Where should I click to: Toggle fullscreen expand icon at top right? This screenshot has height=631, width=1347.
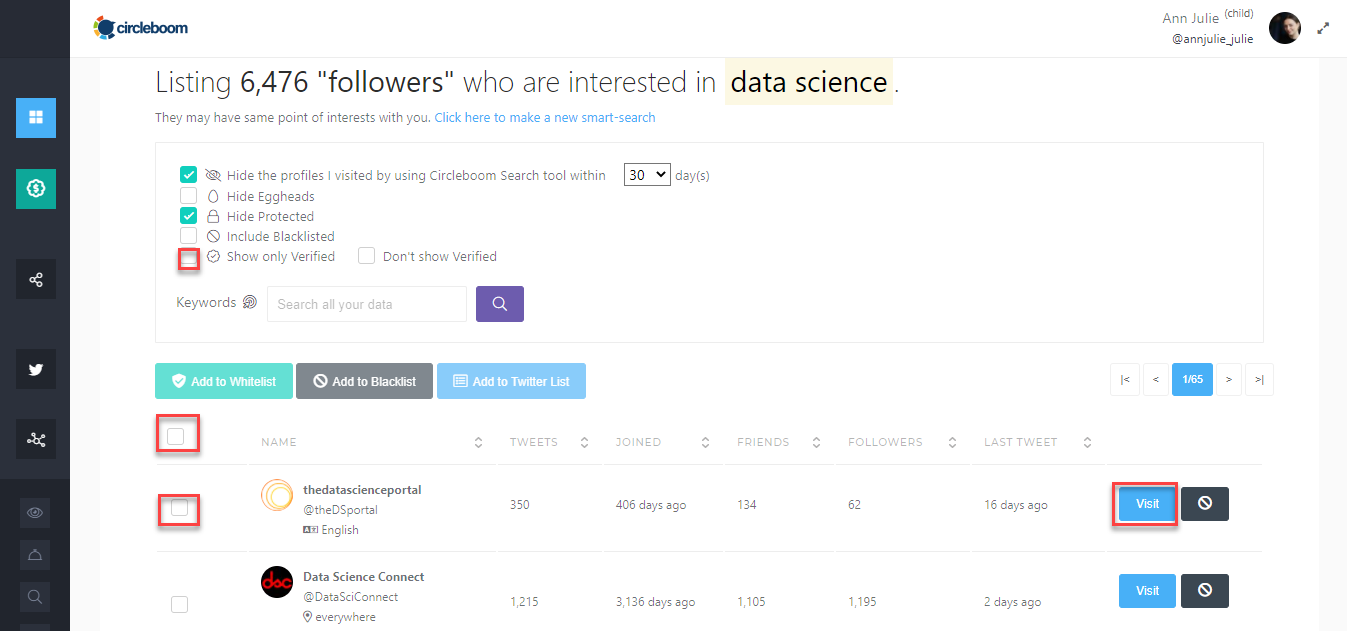tap(1324, 29)
